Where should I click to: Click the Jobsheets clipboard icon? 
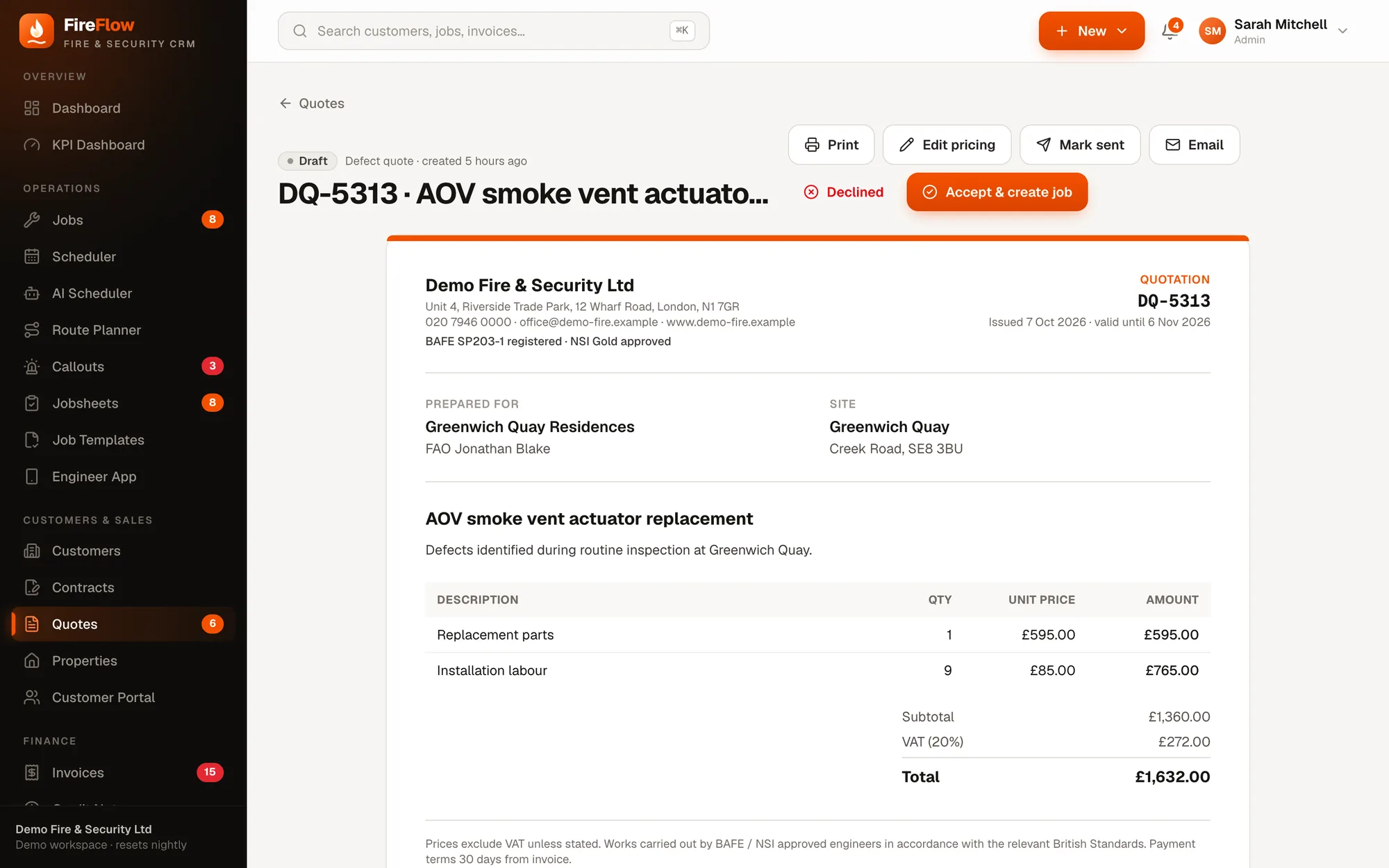(x=32, y=403)
